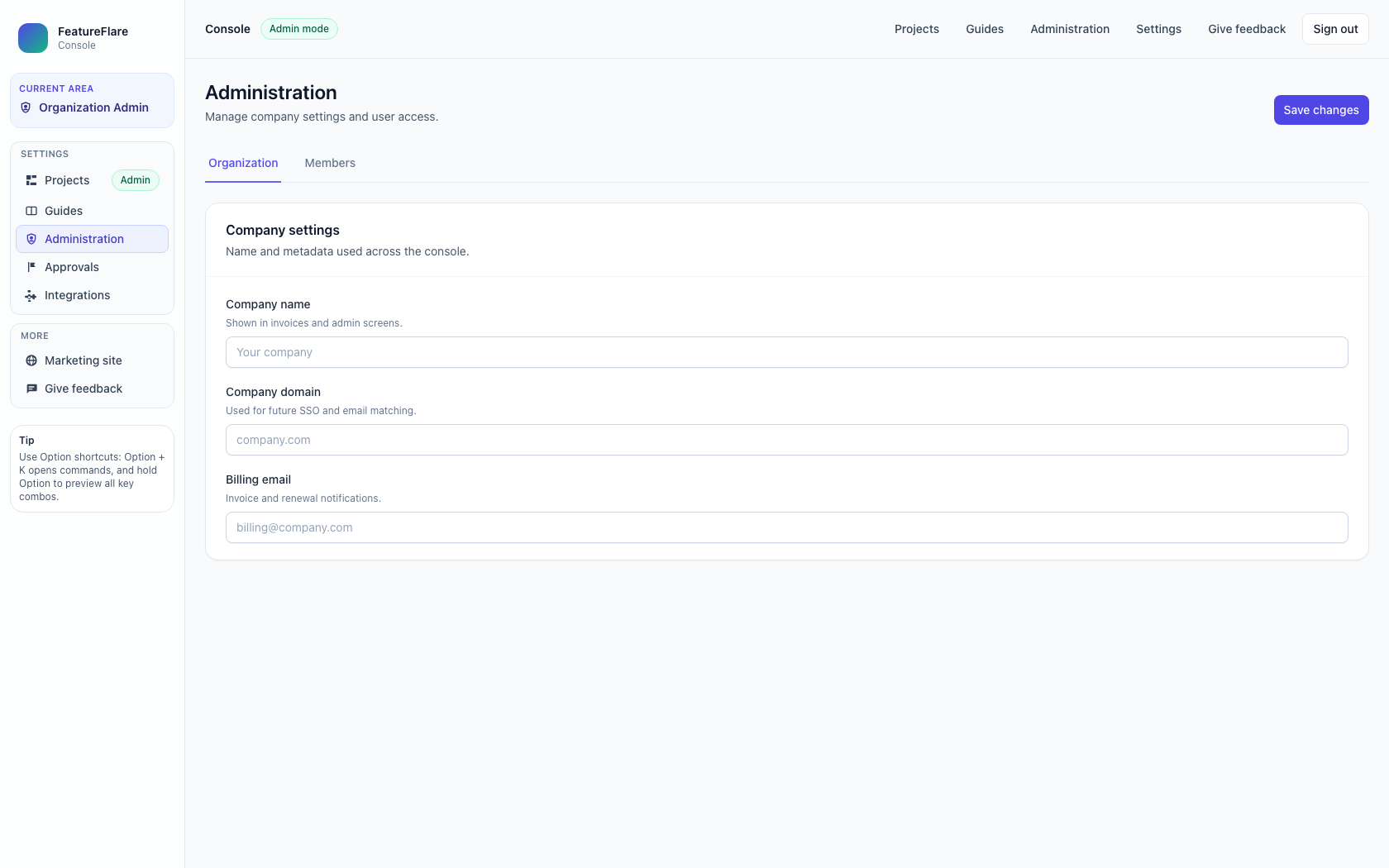The image size is (1389, 868).
Task: Click the Administration shield icon in sidebar
Action: click(x=31, y=239)
